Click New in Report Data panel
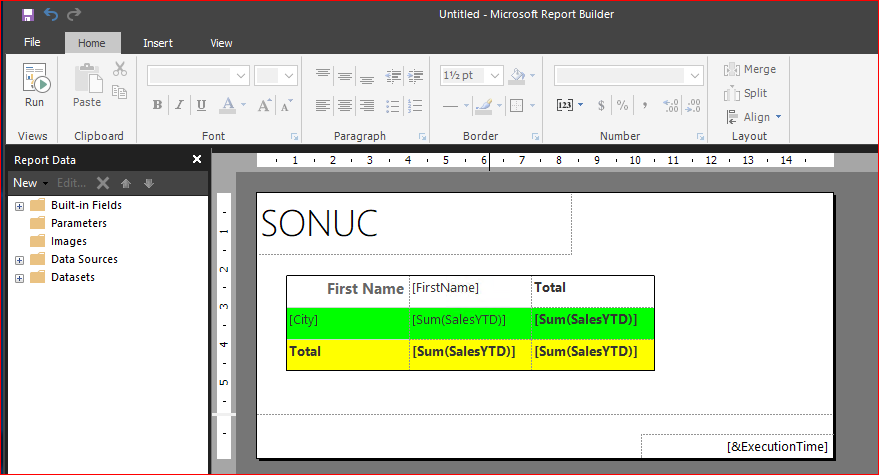Viewport: 879px width, 475px height. pos(25,183)
